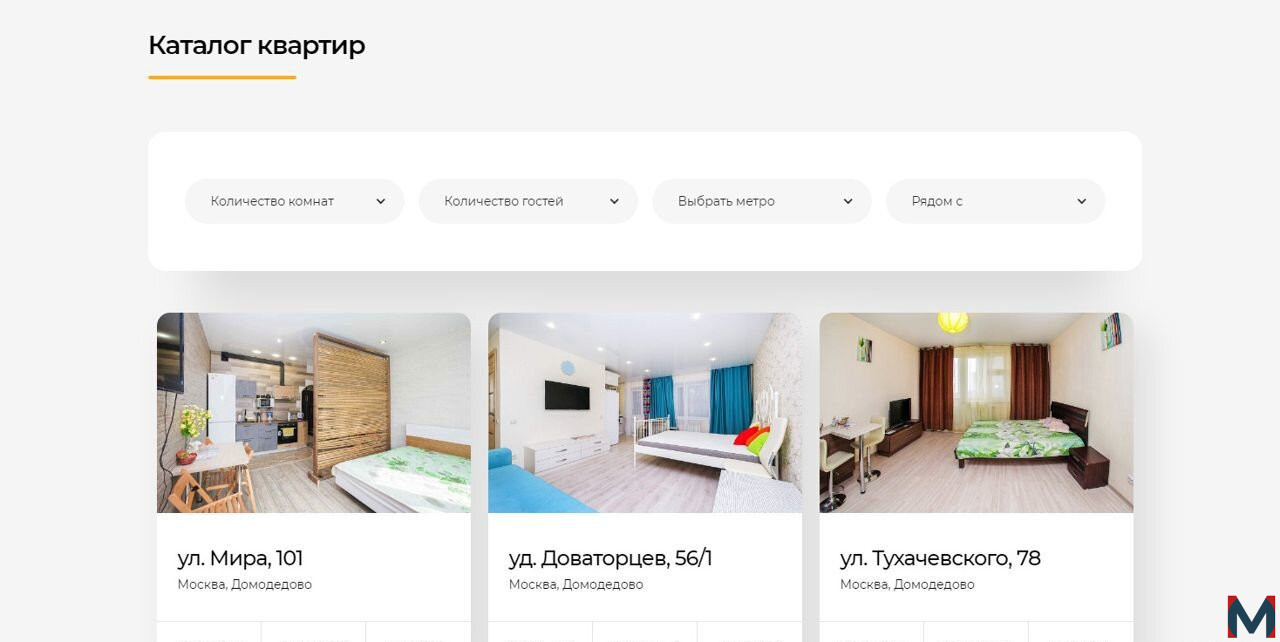This screenshot has width=1280, height=642.
Task: Click the chevron arrow beside Количество комнат
Action: (x=380, y=201)
